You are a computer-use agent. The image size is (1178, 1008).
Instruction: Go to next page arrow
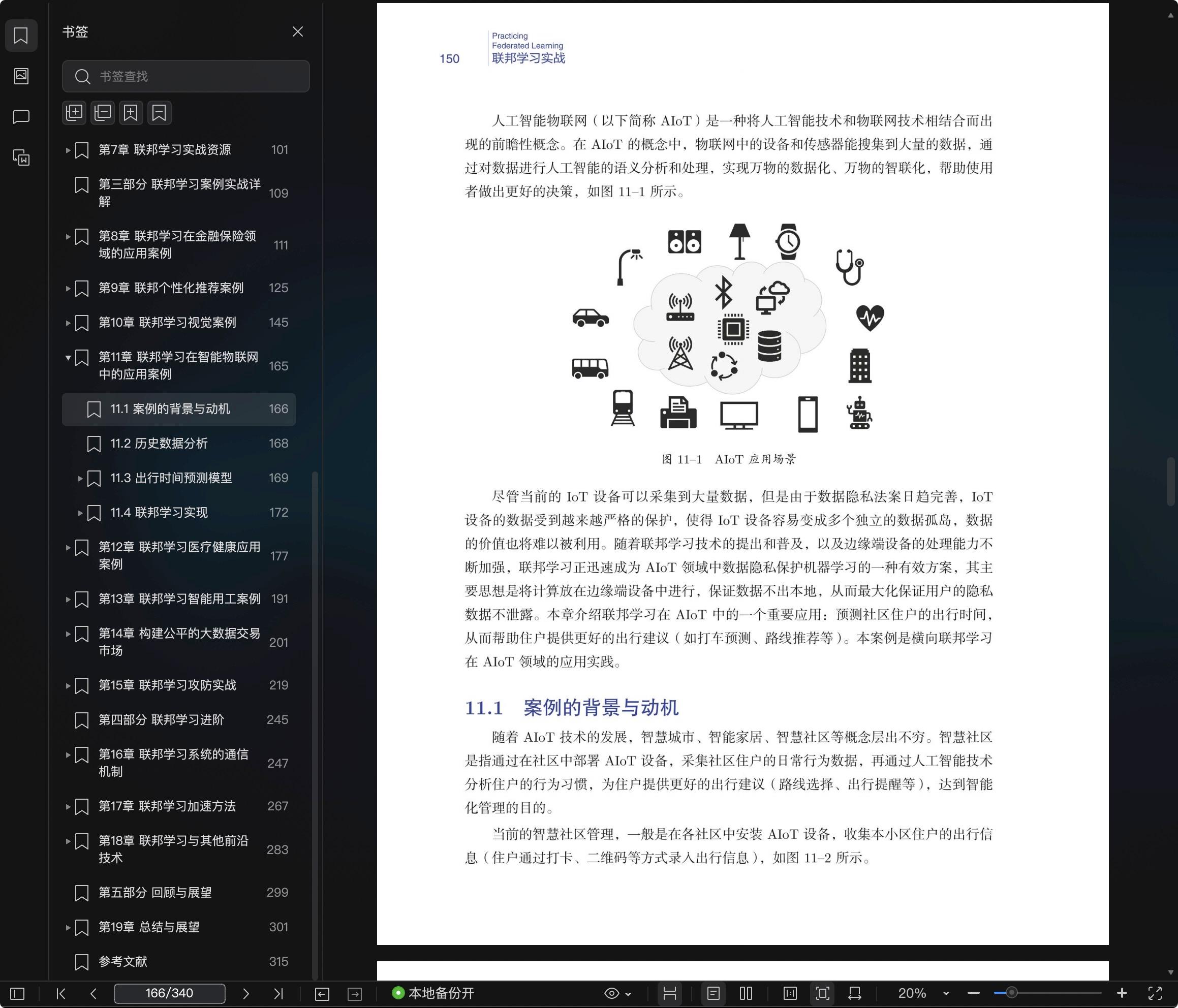tap(245, 993)
